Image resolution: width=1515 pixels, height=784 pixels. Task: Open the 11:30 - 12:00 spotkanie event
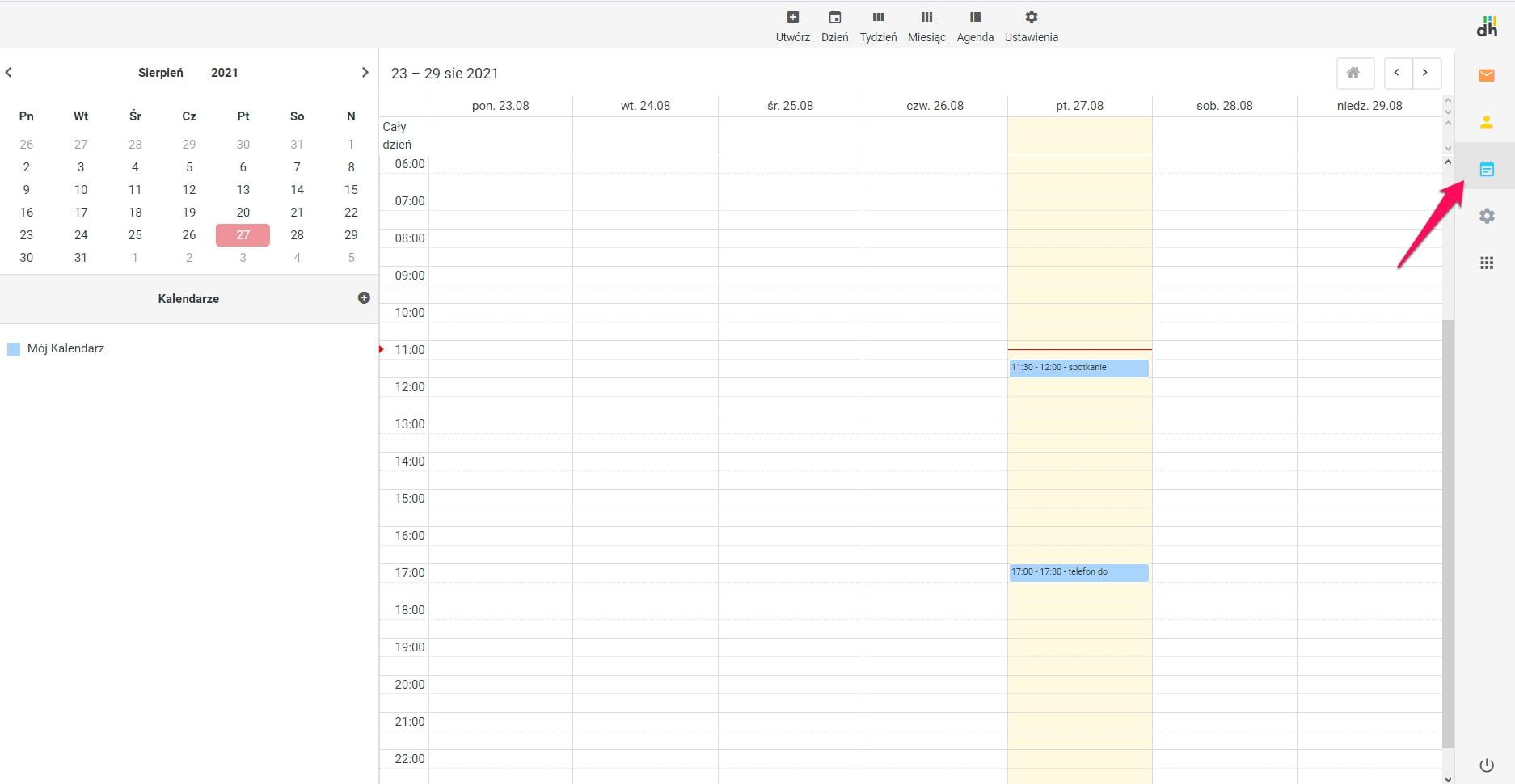[1078, 368]
